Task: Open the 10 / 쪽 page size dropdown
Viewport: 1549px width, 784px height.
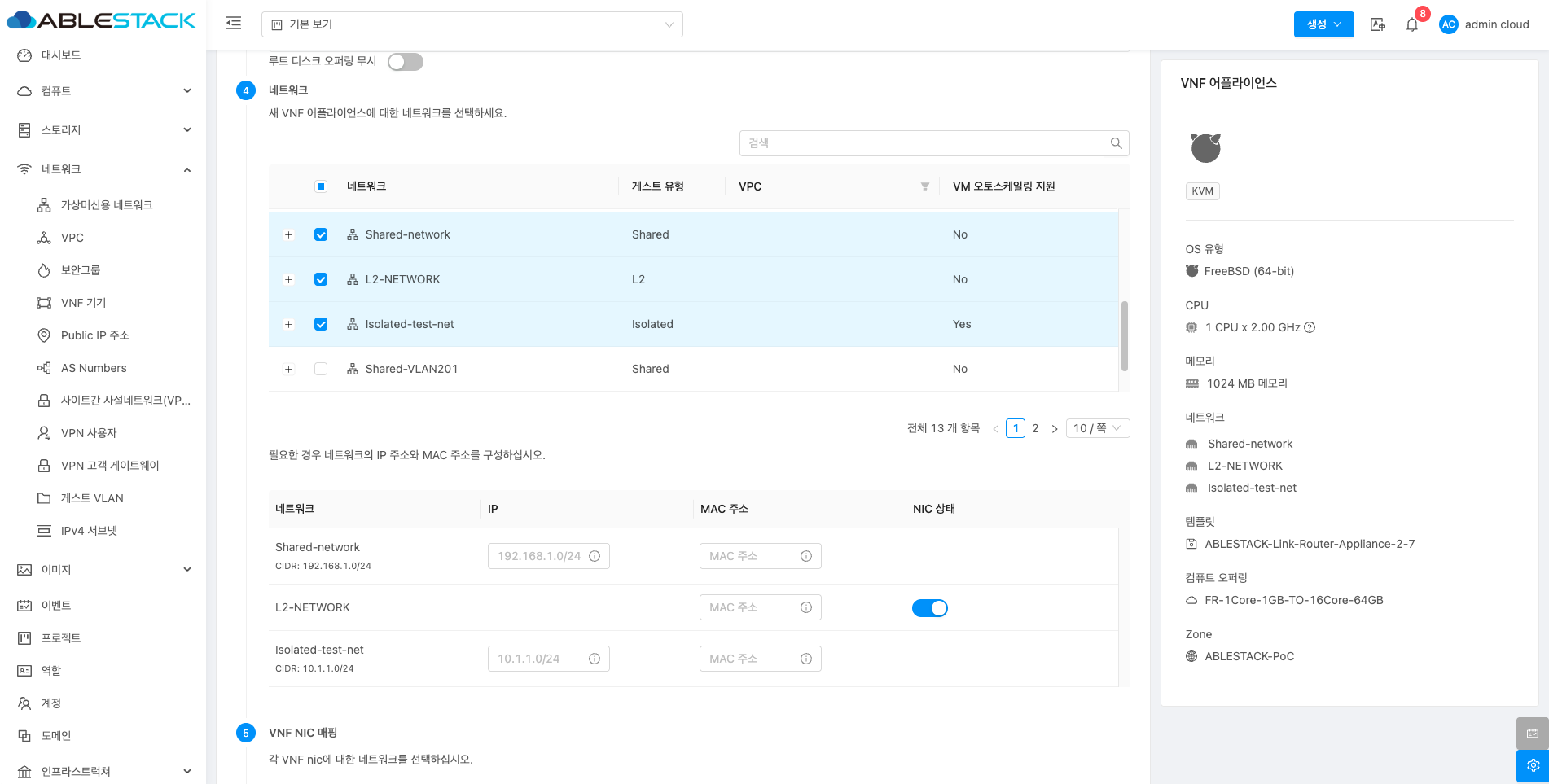Action: 1096,428
